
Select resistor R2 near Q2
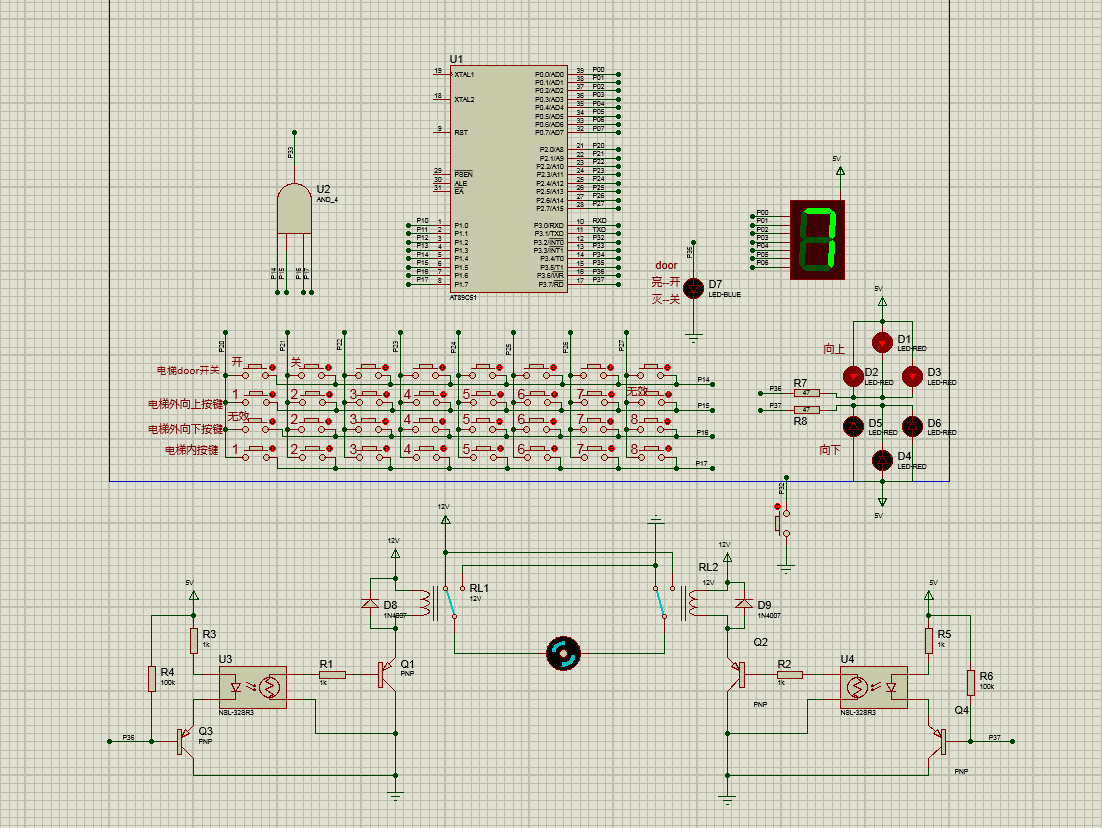click(x=789, y=675)
